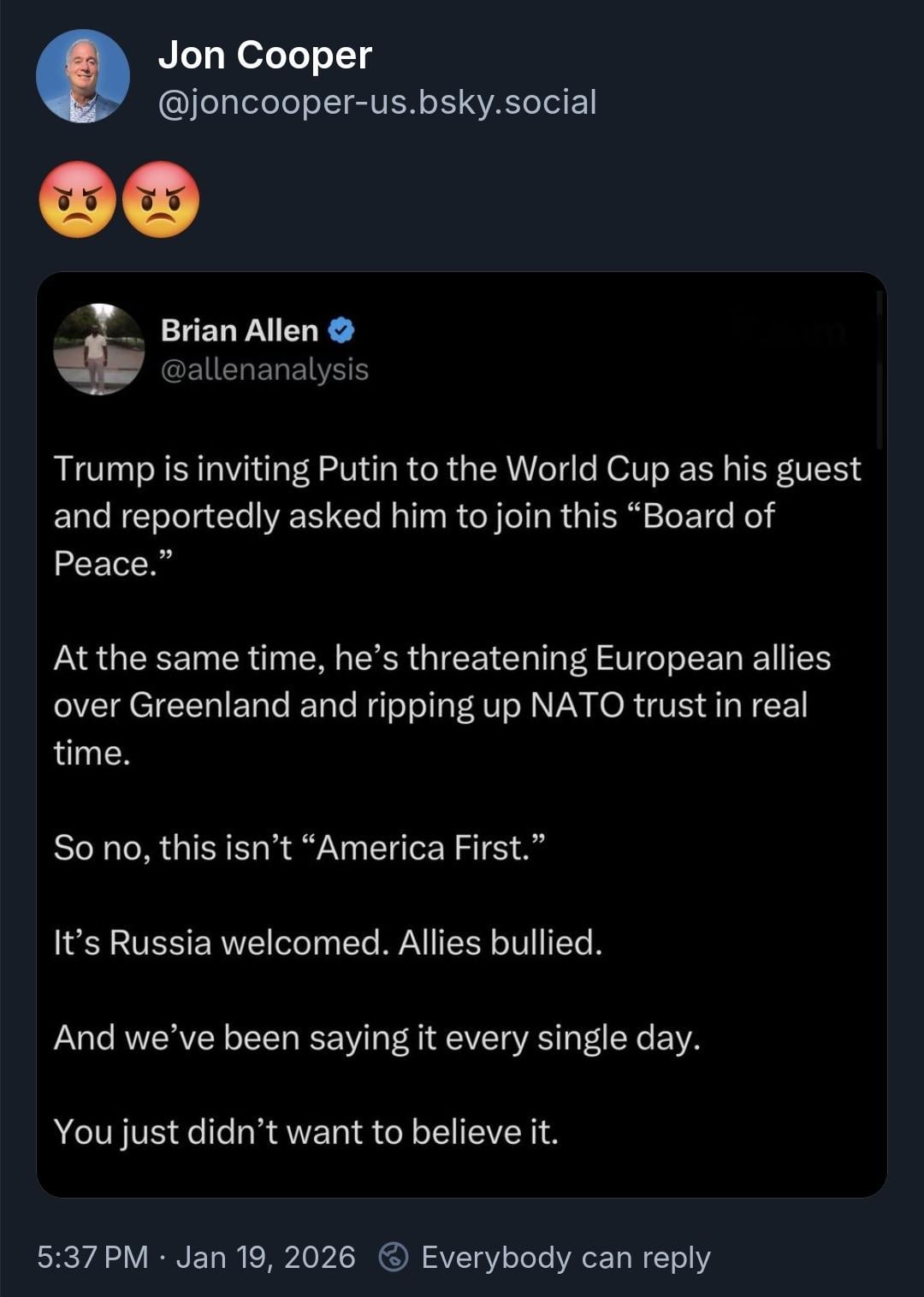Click the paragraph about threatening European allies
This screenshot has width=924, height=1297.
(442, 705)
